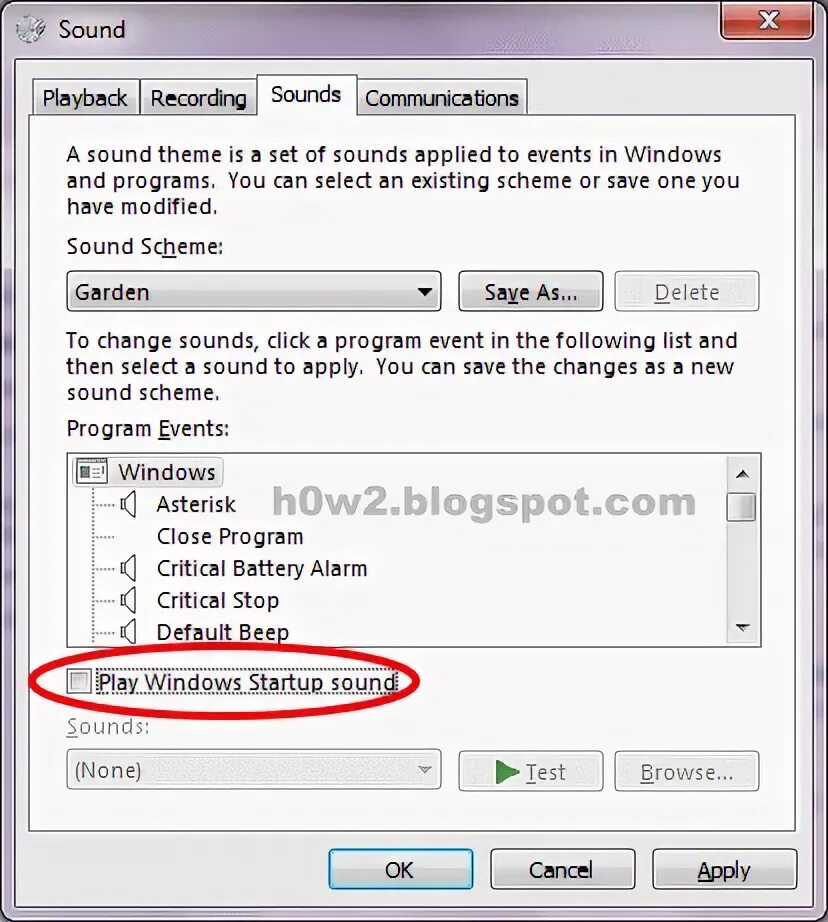The height and width of the screenshot is (922, 828).
Task: Click the Save As... button
Action: (530, 291)
